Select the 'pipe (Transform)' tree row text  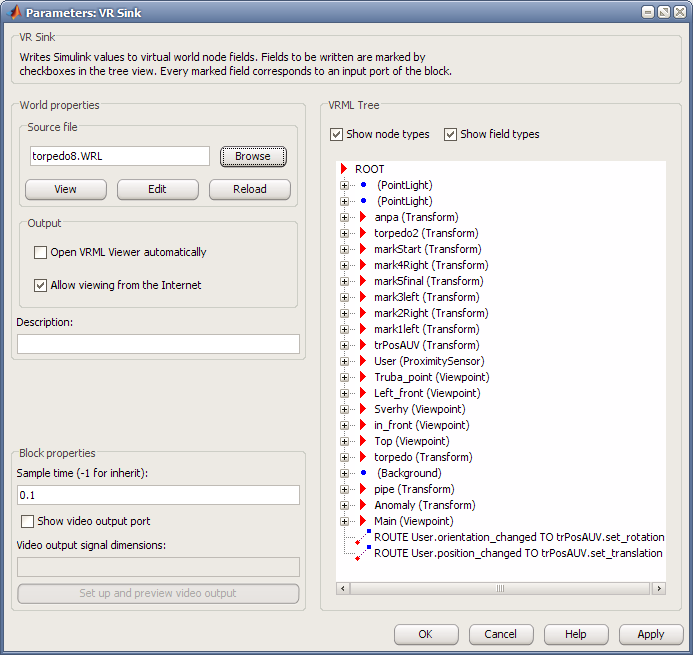pyautogui.click(x=414, y=489)
